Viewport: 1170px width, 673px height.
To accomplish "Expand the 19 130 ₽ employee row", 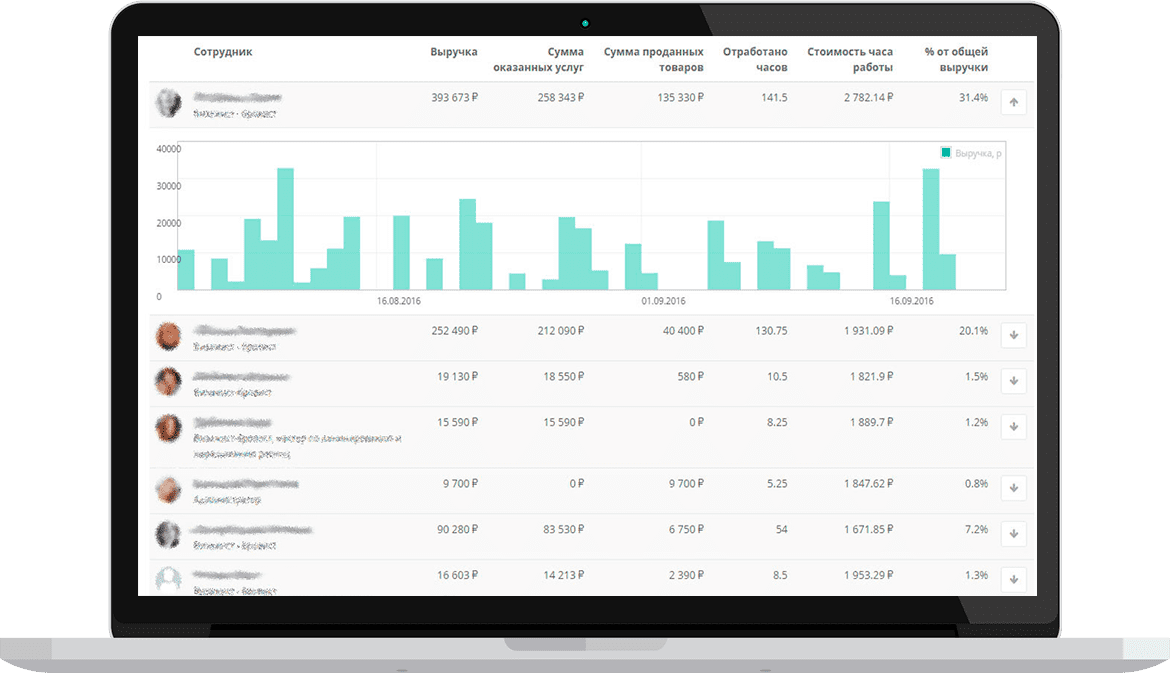I will point(1013,381).
